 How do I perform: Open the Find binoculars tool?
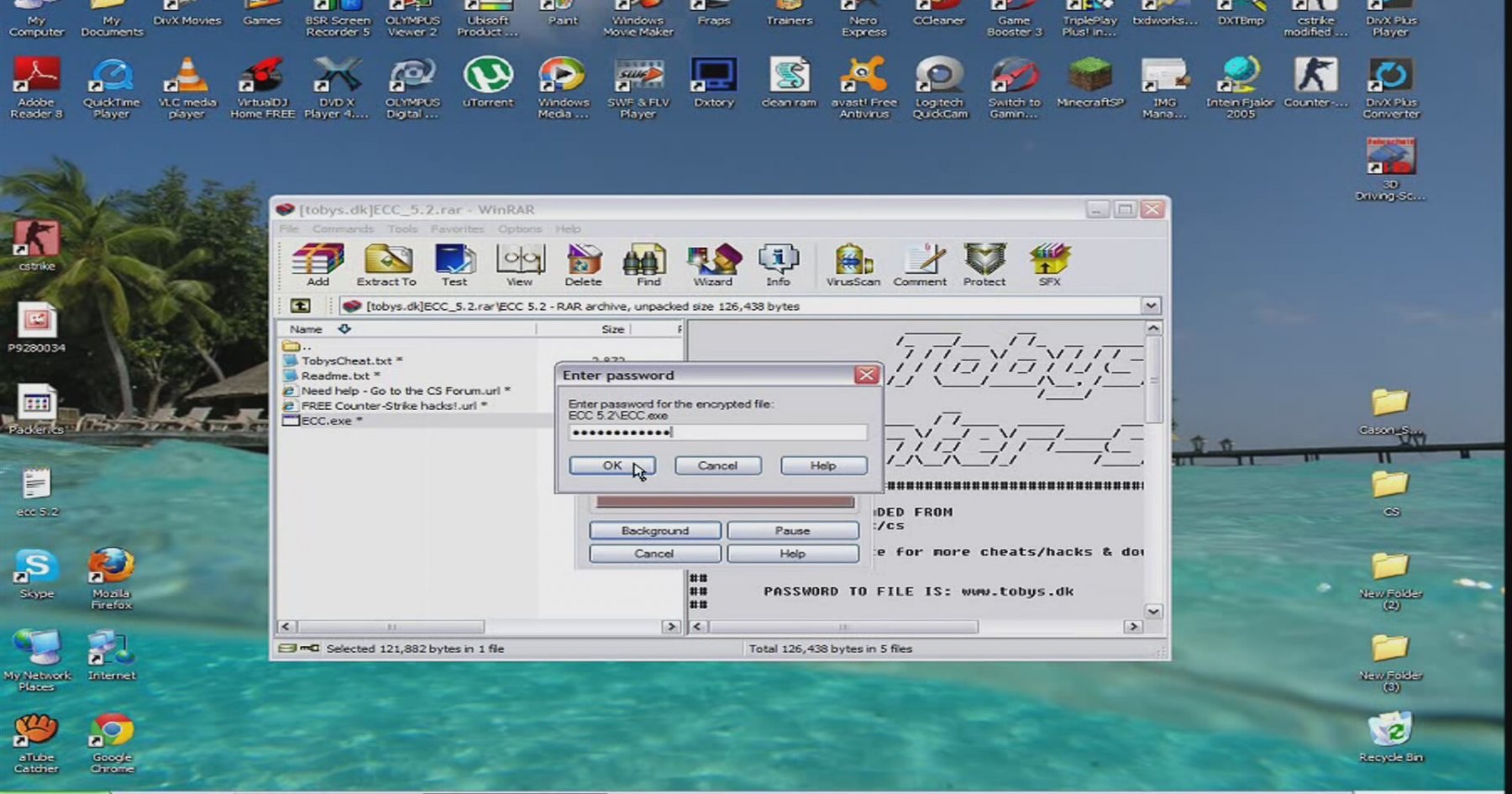point(648,266)
